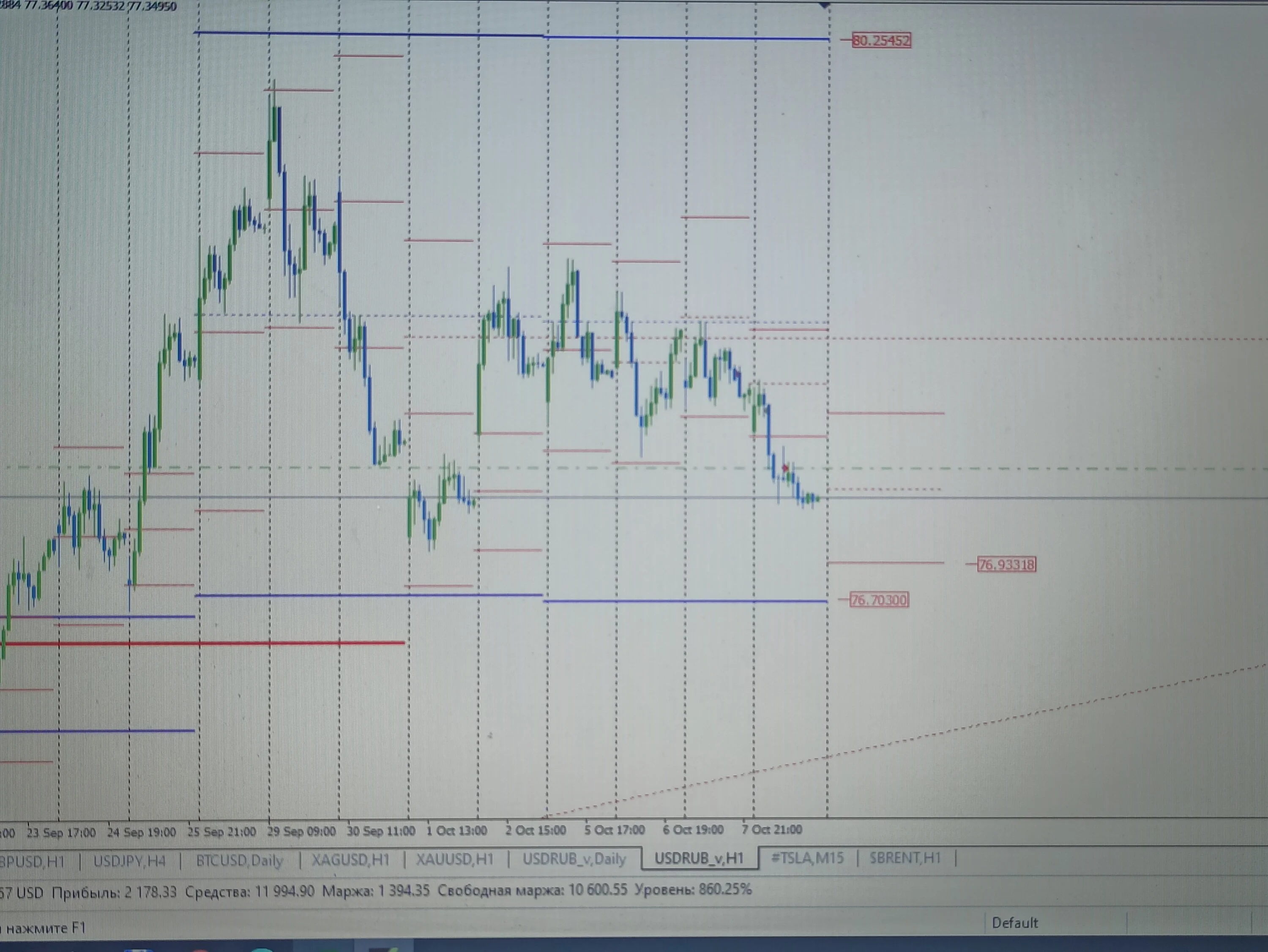Click the 23 Sep 17:00 time label
Screen dimensions: 1268x952
pos(61,833)
